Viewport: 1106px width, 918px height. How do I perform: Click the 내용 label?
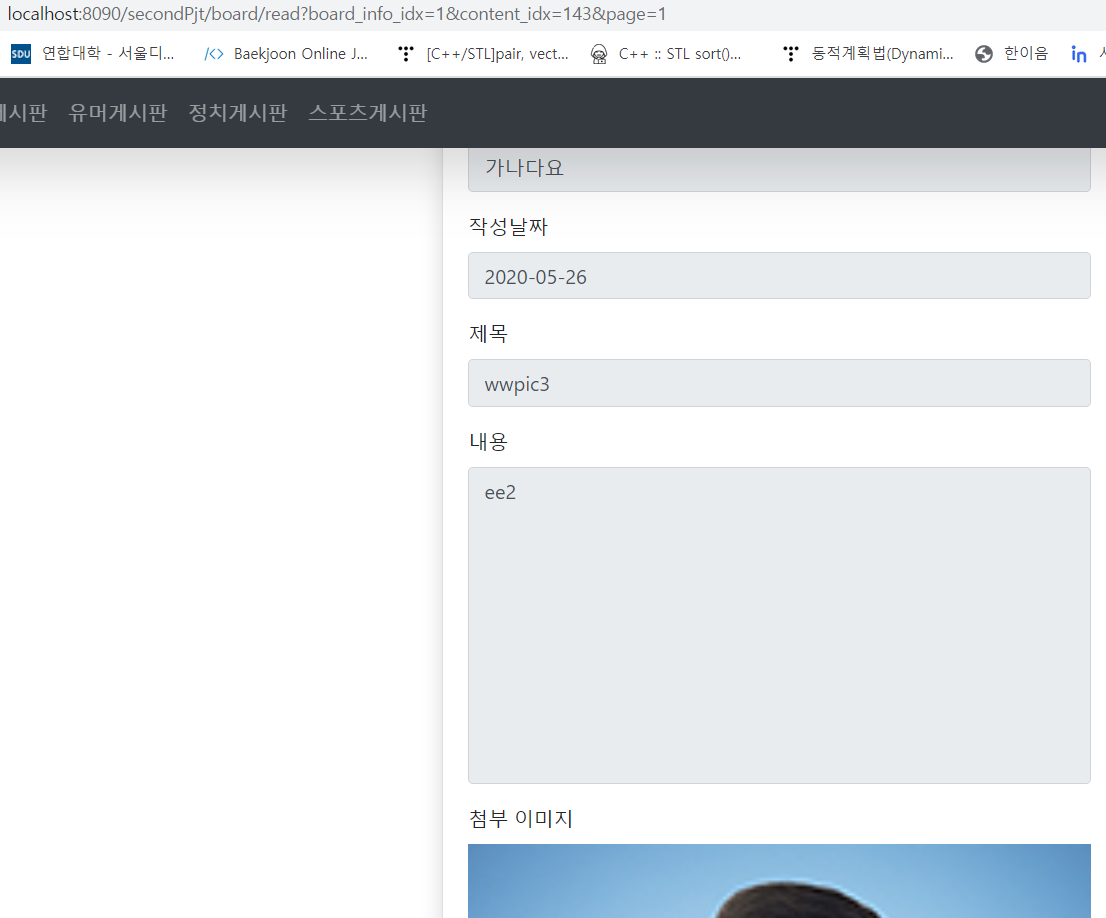pos(489,442)
